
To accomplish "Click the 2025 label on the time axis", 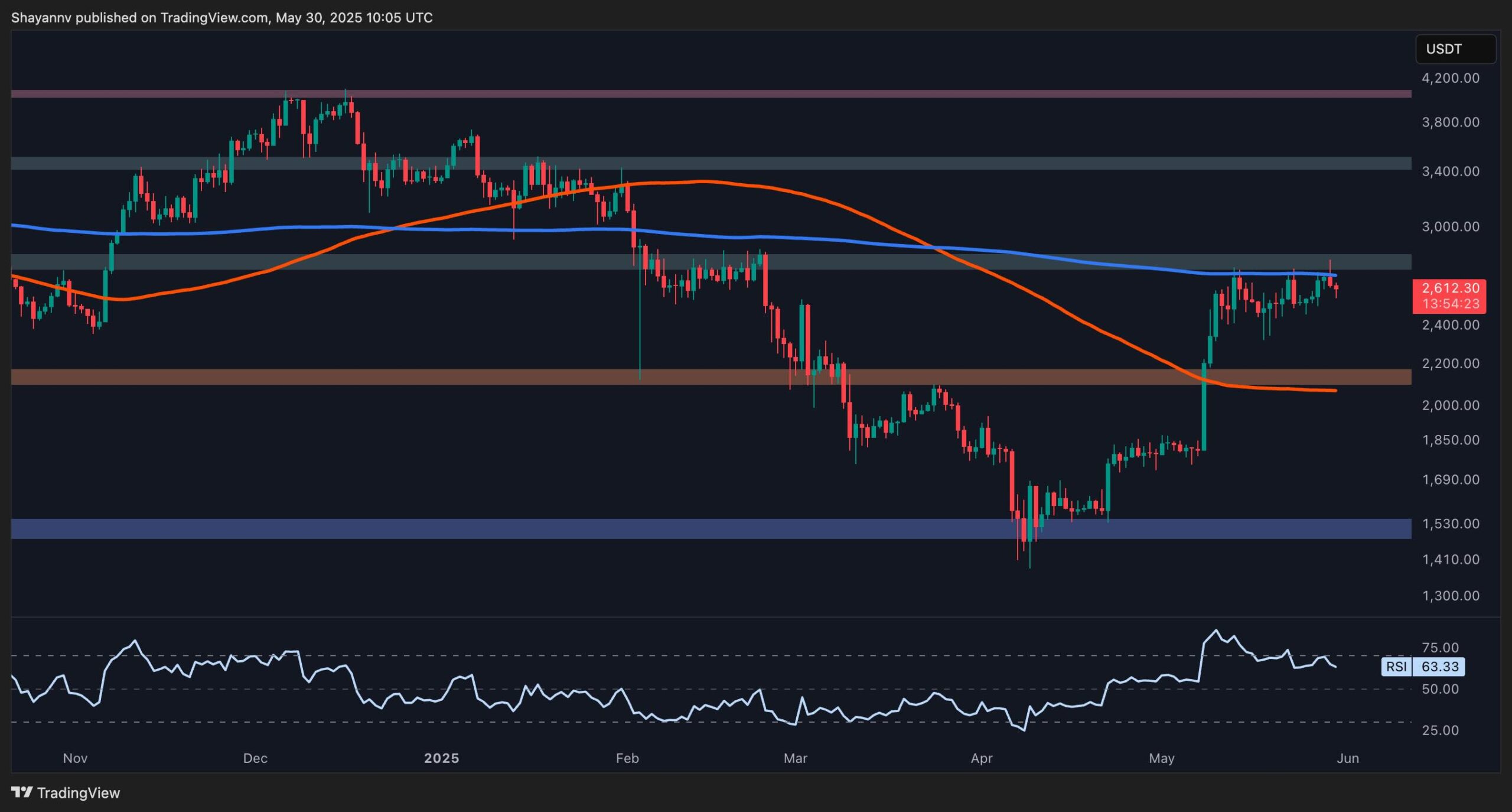I will pyautogui.click(x=442, y=758).
